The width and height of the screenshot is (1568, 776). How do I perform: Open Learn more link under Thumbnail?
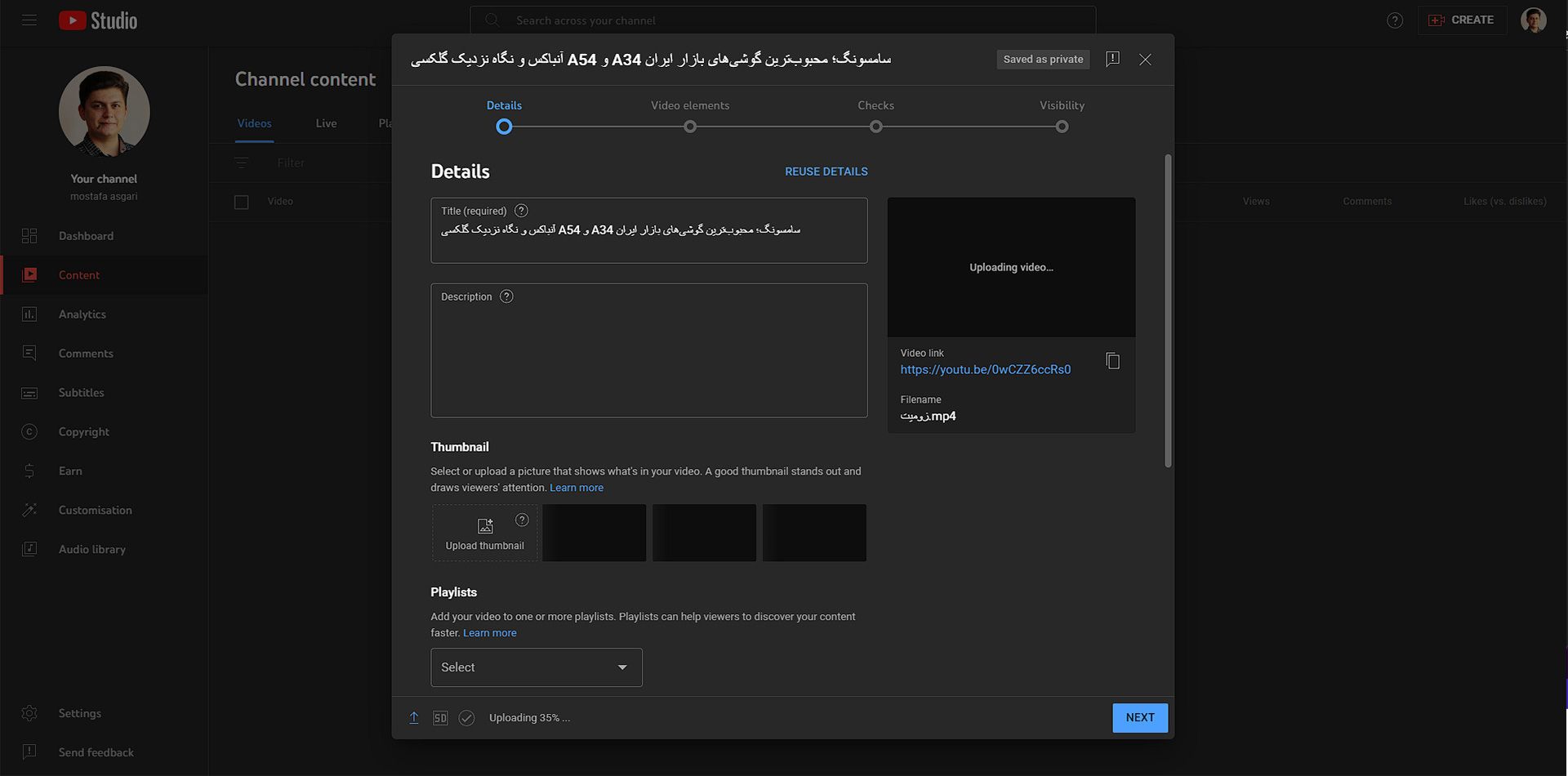(577, 488)
